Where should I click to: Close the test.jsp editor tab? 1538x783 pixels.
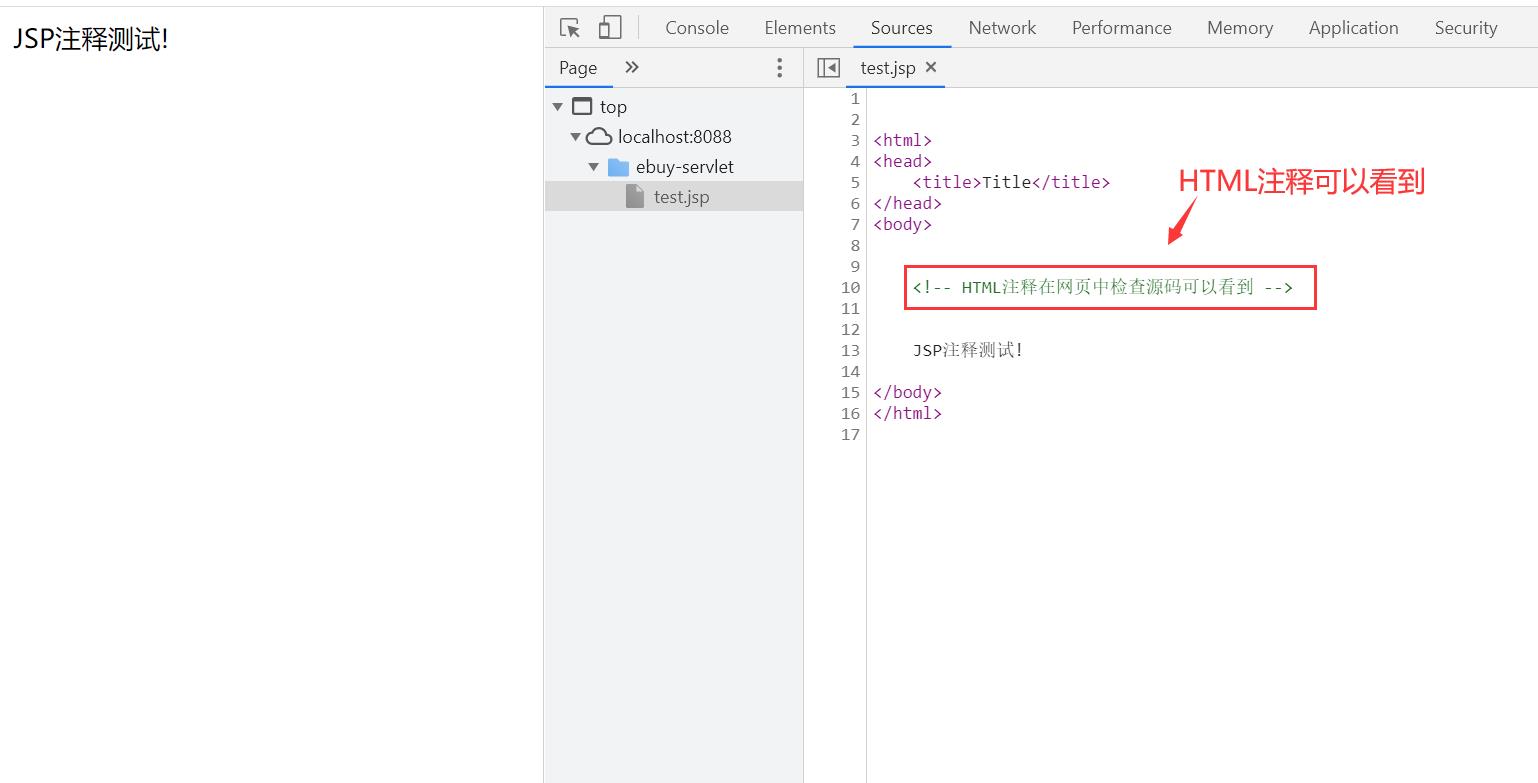[x=931, y=67]
